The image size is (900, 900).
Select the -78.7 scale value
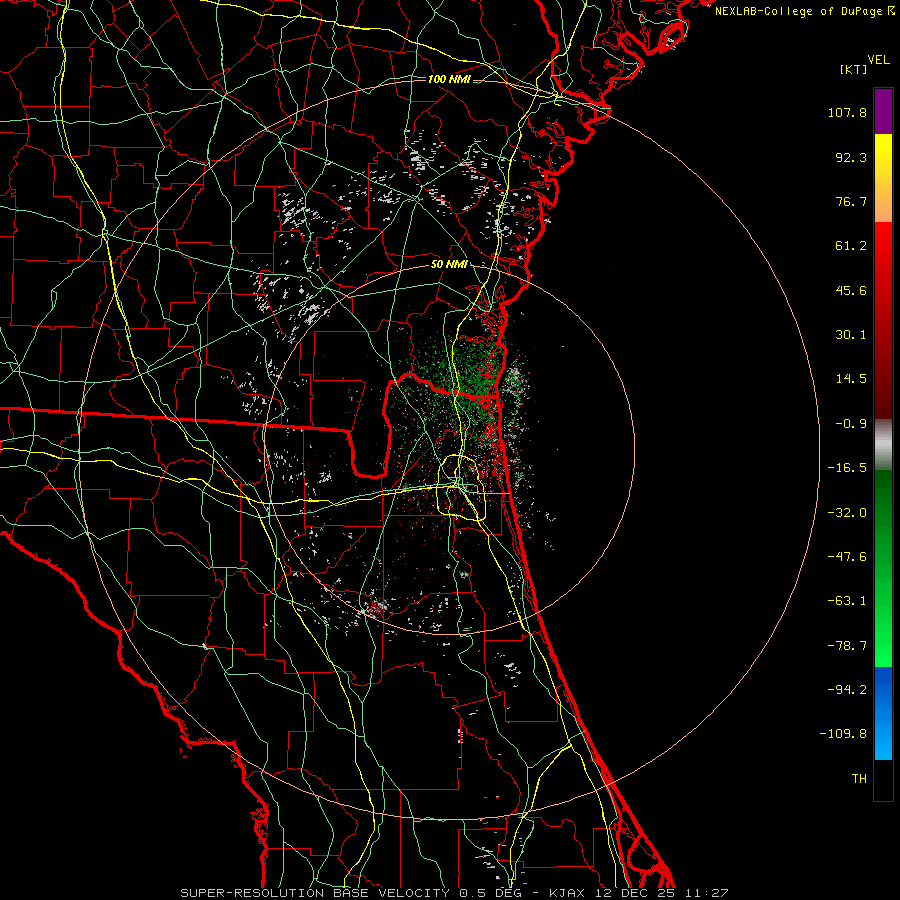coord(847,646)
